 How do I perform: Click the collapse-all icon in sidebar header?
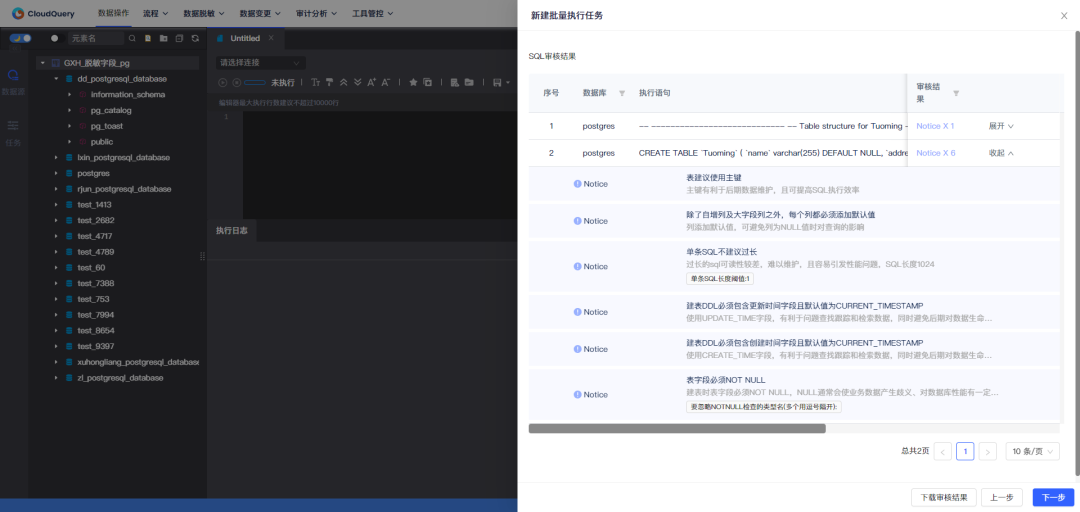point(180,39)
